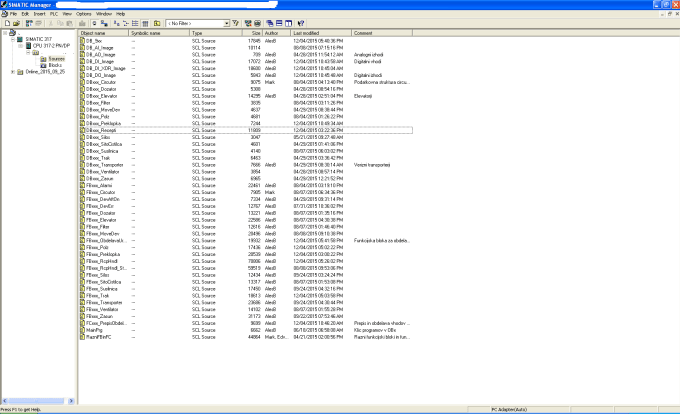
Task: Switch to Details view via toolbar icon
Action: click(146, 22)
